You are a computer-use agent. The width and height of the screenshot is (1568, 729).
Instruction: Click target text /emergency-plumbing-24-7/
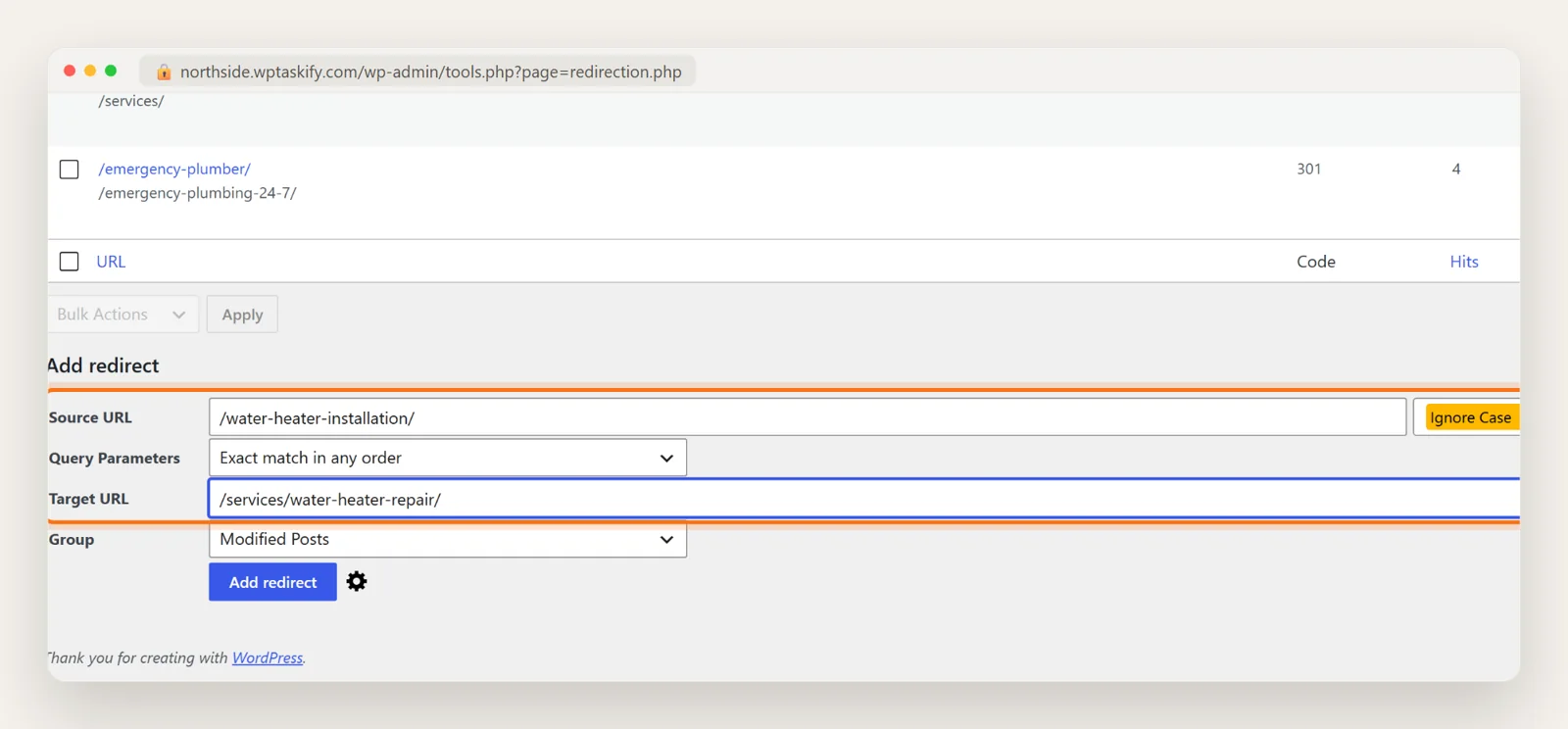197,193
